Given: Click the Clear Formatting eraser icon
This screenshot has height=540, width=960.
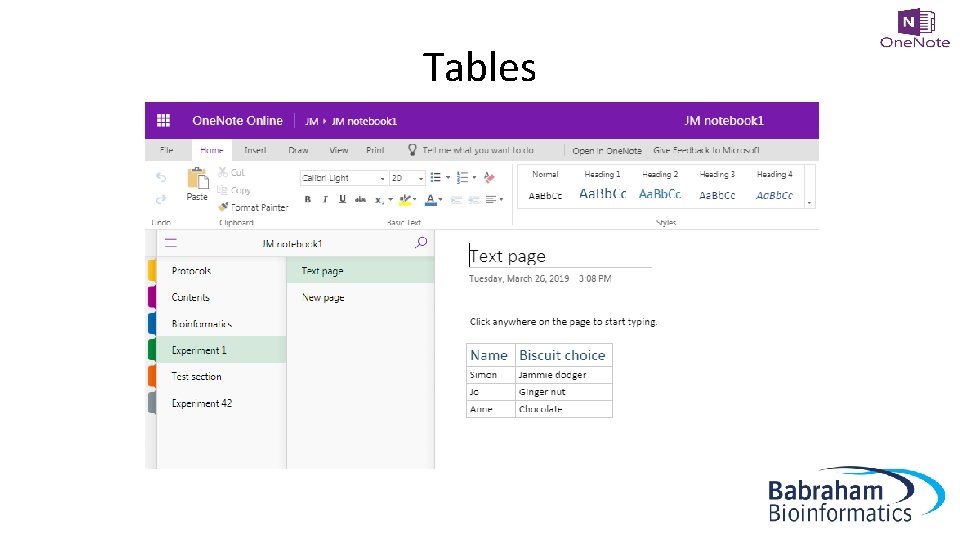Looking at the screenshot, I should click(x=489, y=178).
